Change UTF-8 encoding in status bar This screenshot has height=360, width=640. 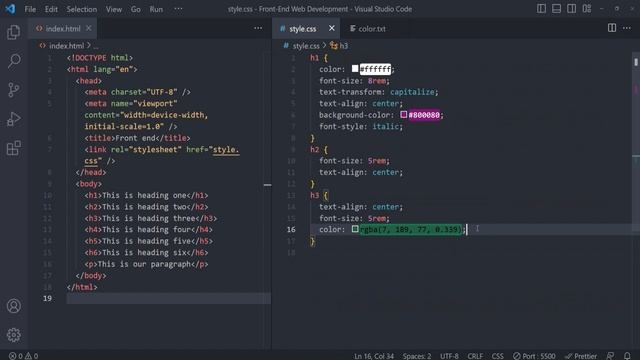tap(449, 356)
